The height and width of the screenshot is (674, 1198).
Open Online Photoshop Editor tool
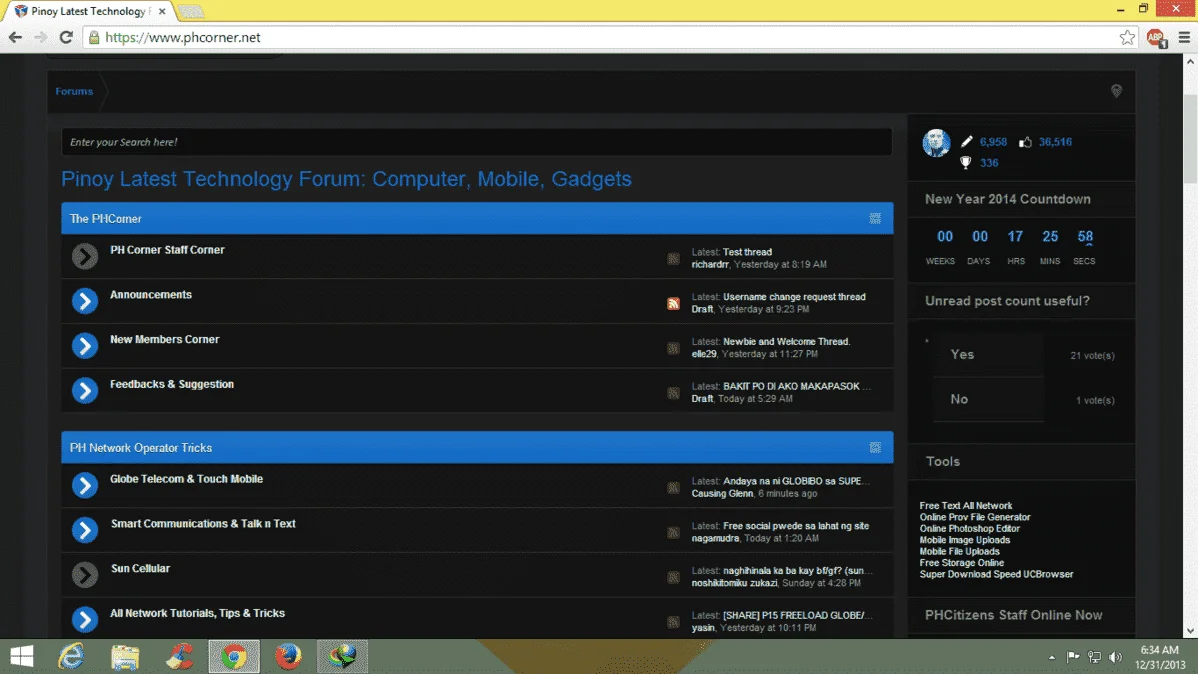(970, 529)
